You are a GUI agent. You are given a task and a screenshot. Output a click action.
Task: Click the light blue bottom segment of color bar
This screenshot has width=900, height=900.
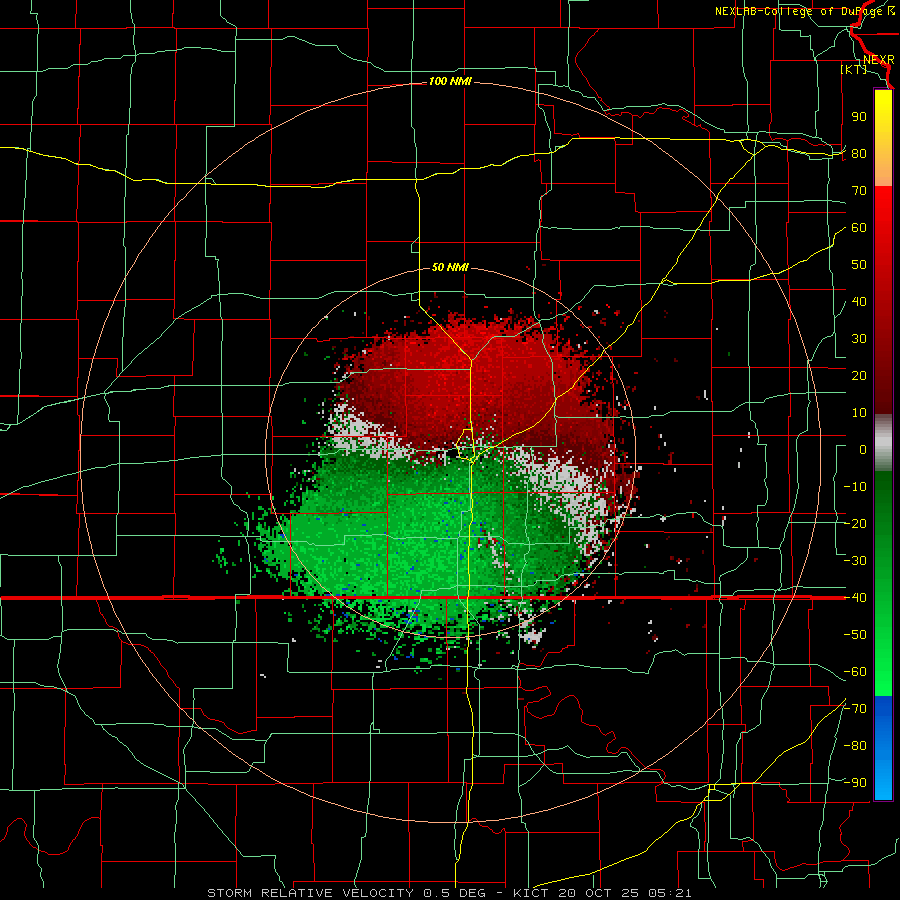pos(883,781)
